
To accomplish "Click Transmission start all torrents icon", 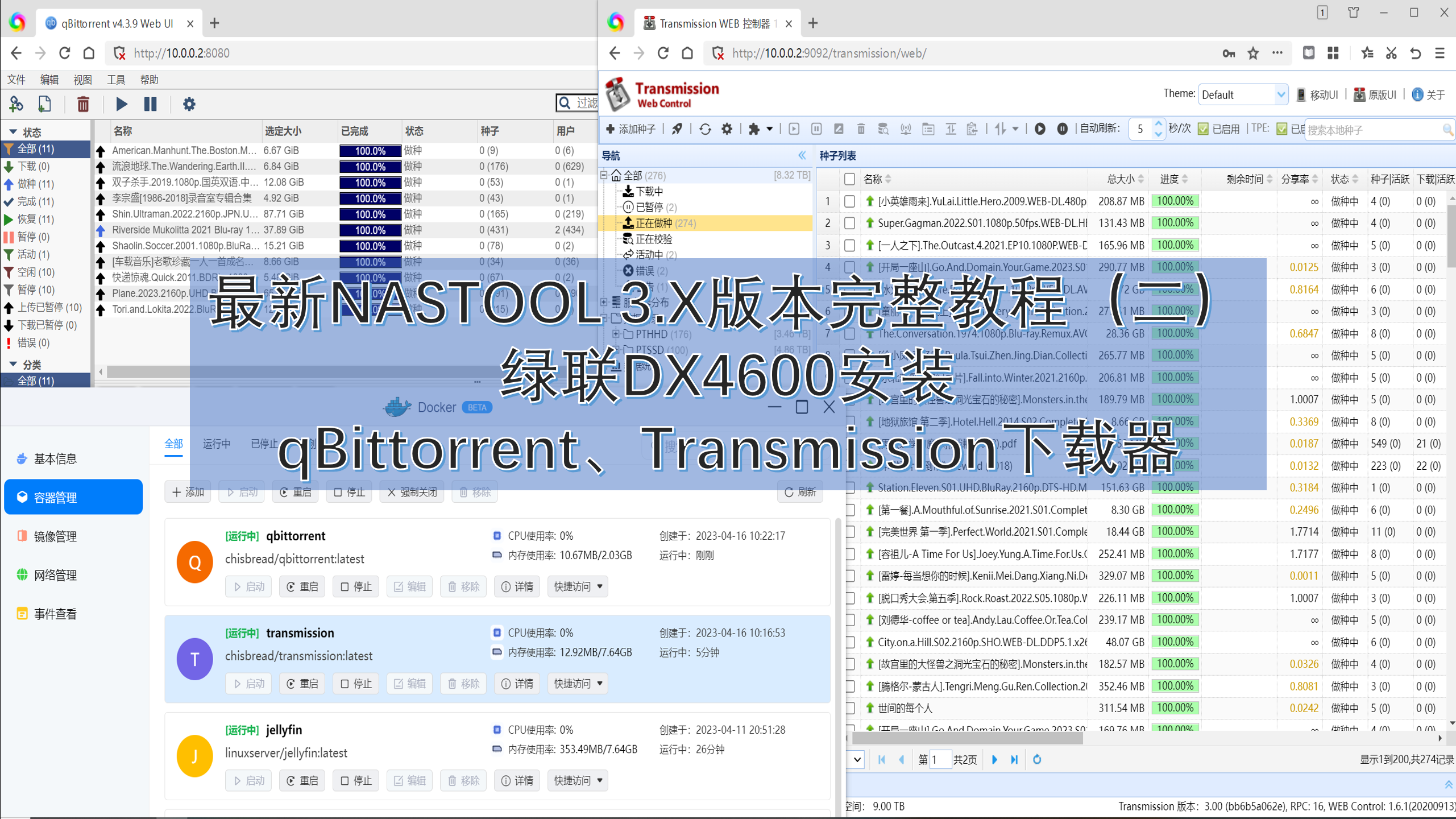I will pyautogui.click(x=1040, y=129).
